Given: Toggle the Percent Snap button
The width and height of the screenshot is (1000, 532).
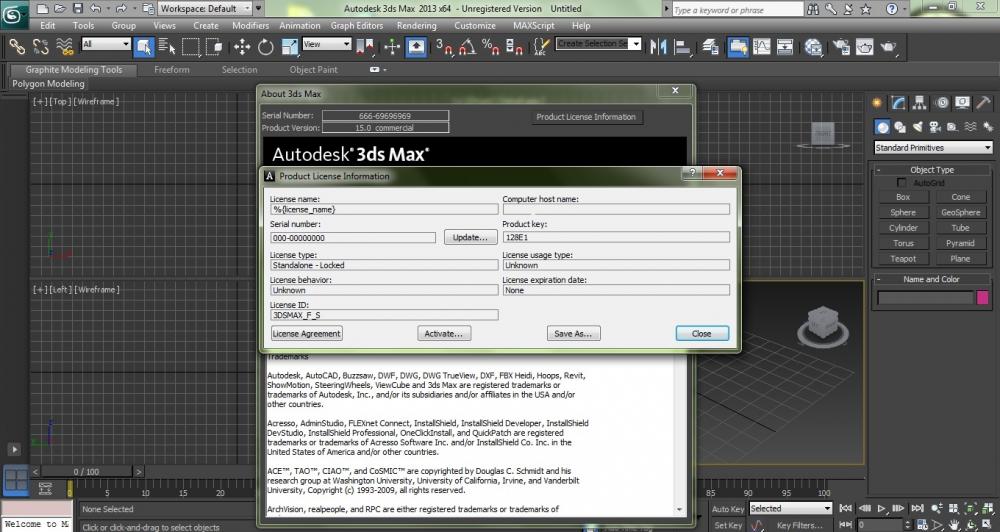Looking at the screenshot, I should 490,47.
